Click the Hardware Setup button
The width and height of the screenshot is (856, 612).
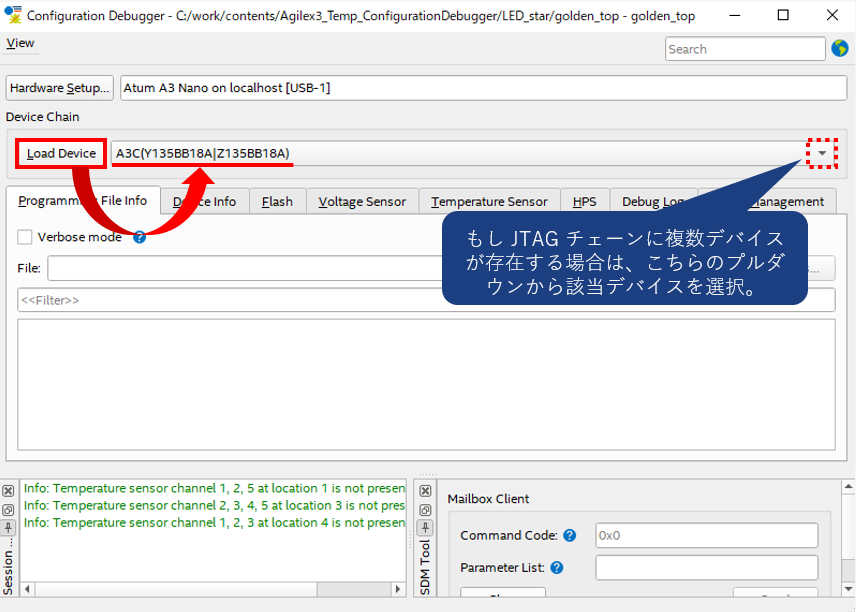coord(59,88)
